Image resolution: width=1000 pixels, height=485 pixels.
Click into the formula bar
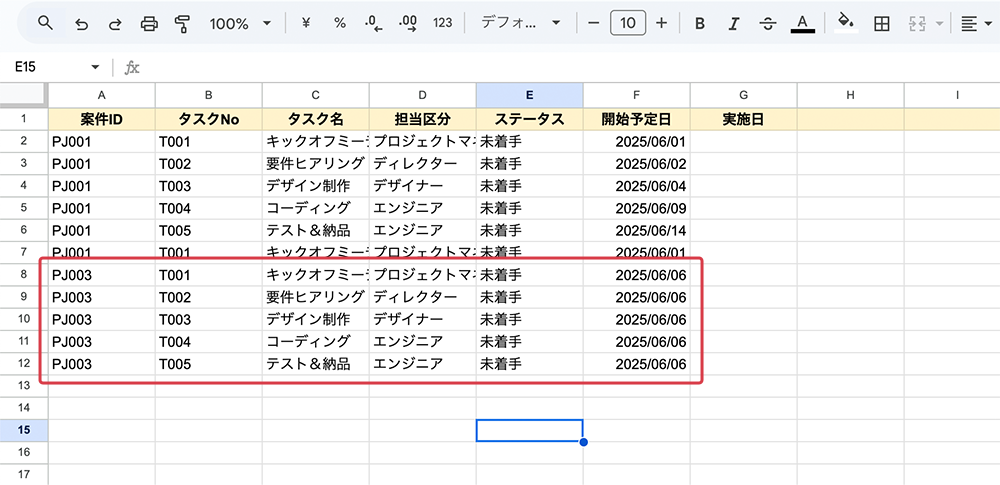coord(568,67)
